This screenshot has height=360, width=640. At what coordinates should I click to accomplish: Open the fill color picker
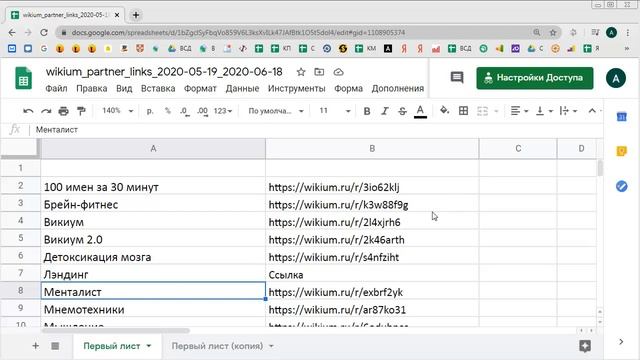[x=444, y=111]
